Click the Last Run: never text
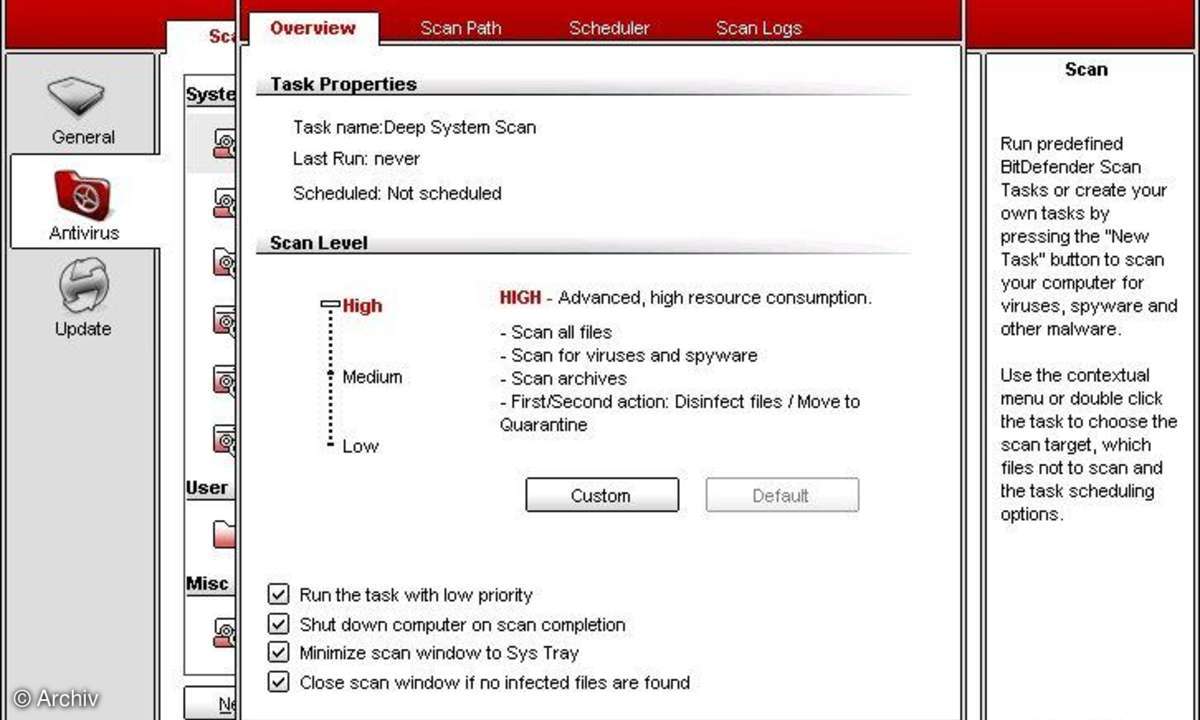The width and height of the screenshot is (1200, 720). click(356, 159)
